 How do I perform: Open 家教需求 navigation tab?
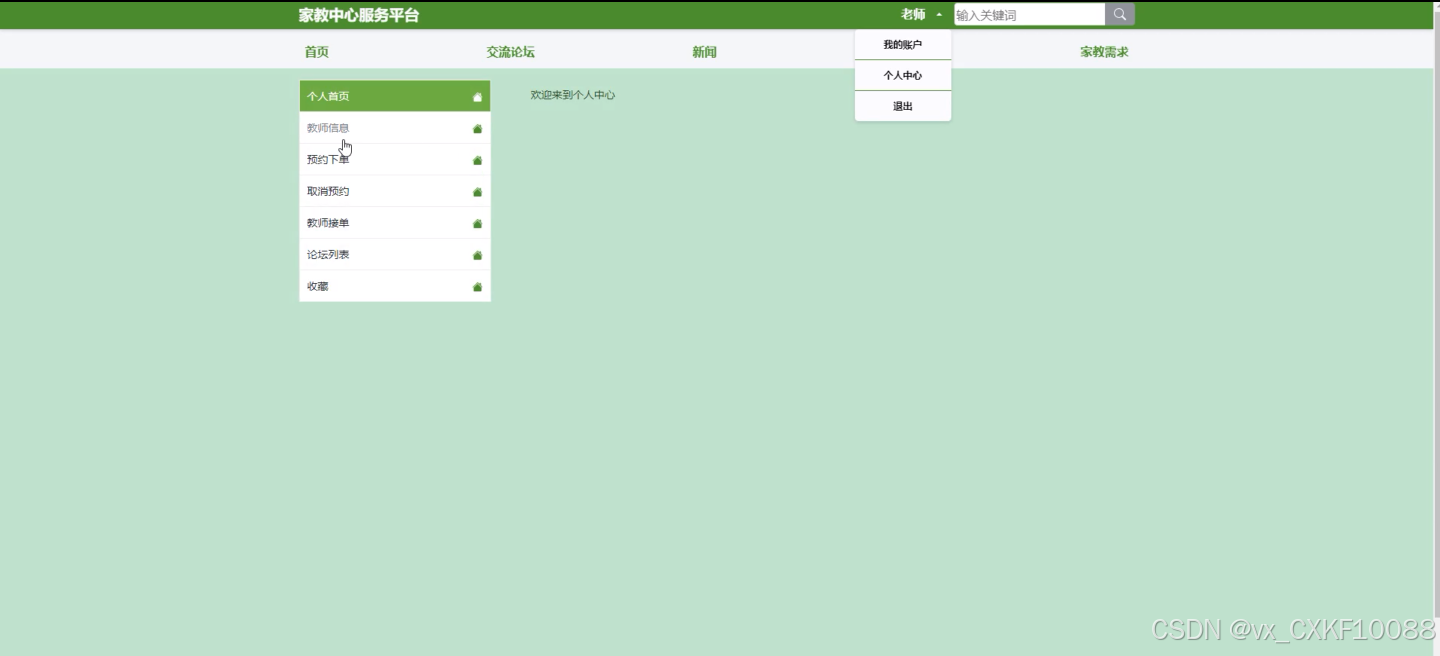[x=1104, y=52]
